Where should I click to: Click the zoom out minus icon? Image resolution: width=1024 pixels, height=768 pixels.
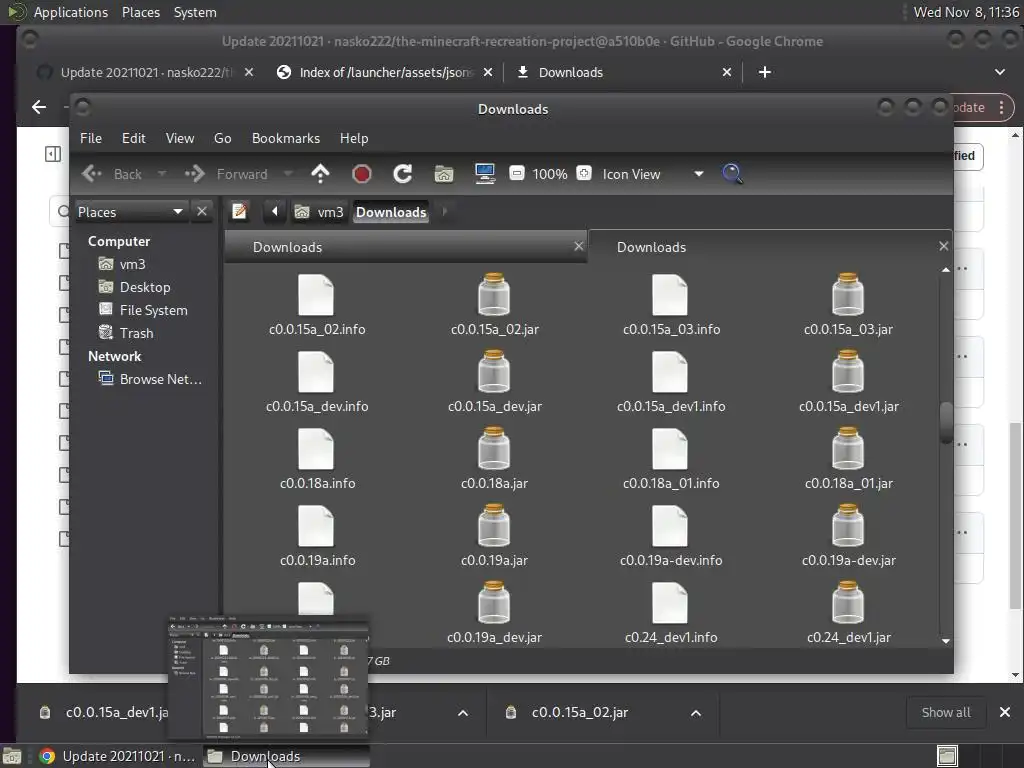click(x=517, y=173)
